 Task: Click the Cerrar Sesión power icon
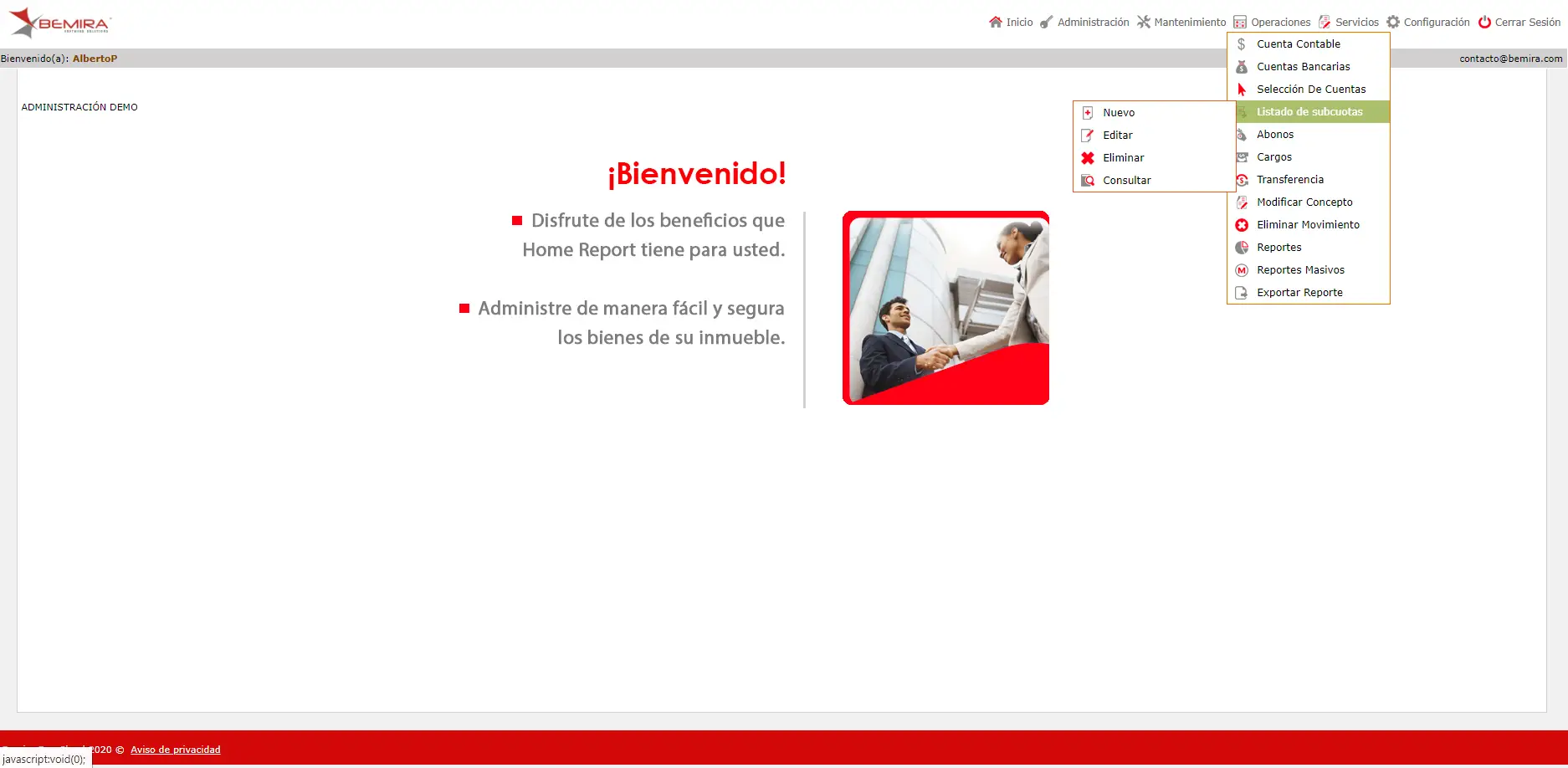tap(1484, 22)
